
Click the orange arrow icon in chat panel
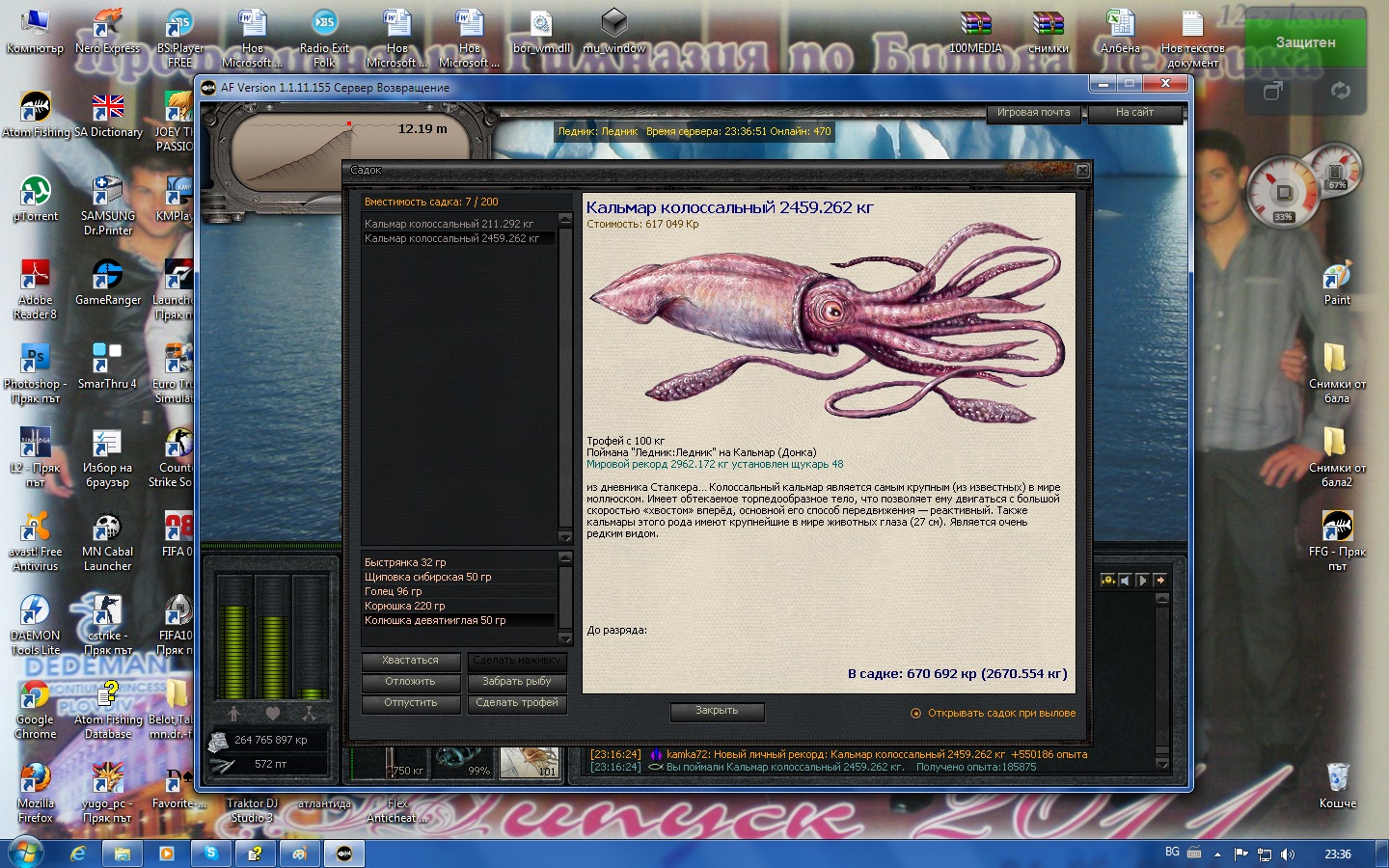coord(1159,580)
